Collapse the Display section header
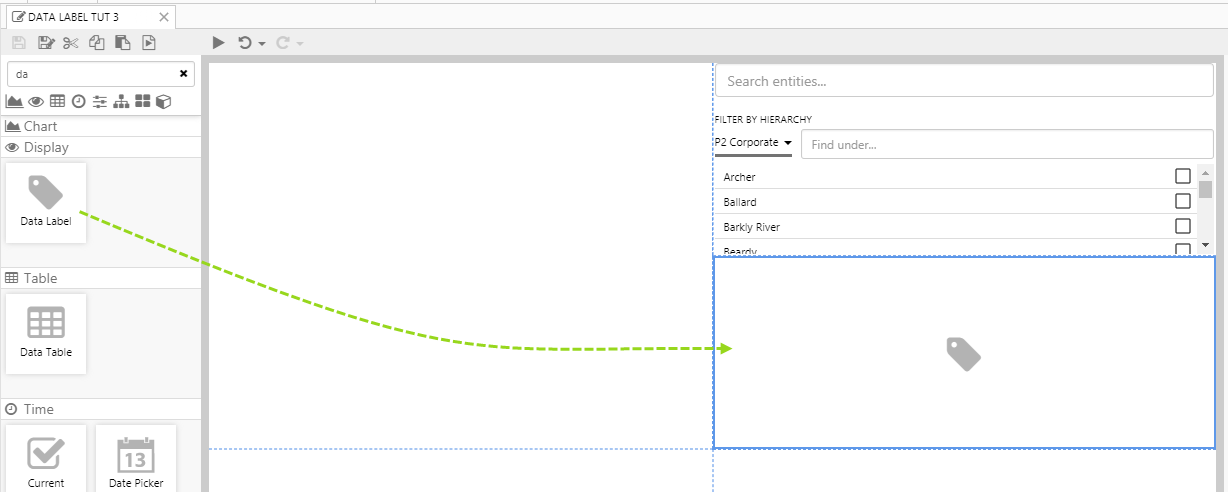Screen dimensions: 1228x492 [100, 147]
